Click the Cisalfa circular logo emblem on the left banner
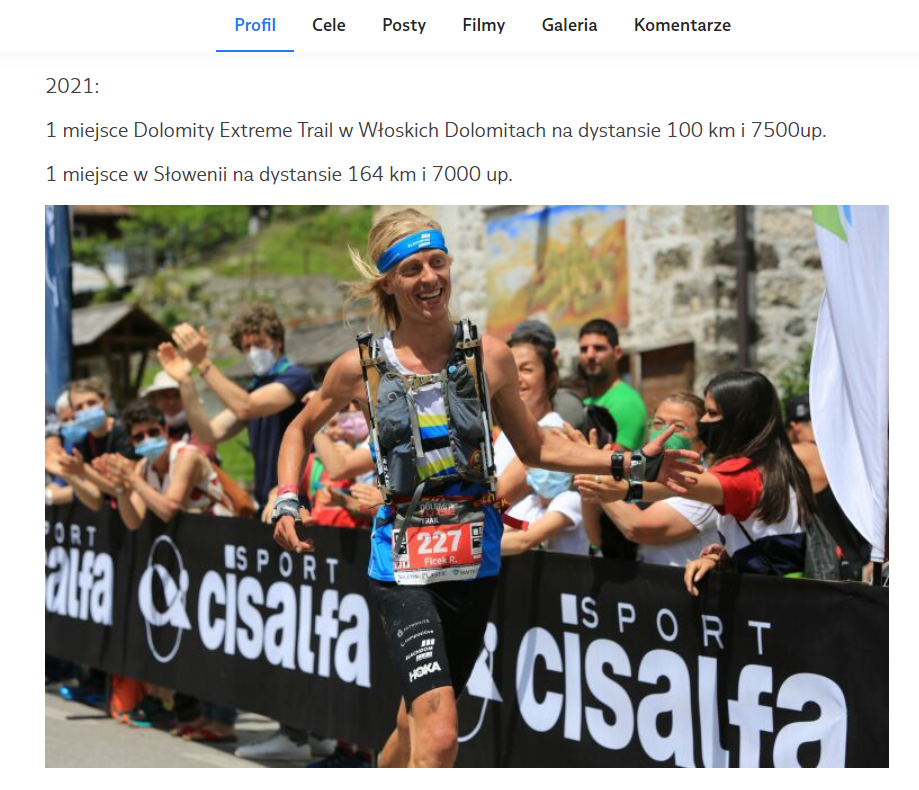Image resolution: width=919 pixels, height=790 pixels. [x=164, y=598]
